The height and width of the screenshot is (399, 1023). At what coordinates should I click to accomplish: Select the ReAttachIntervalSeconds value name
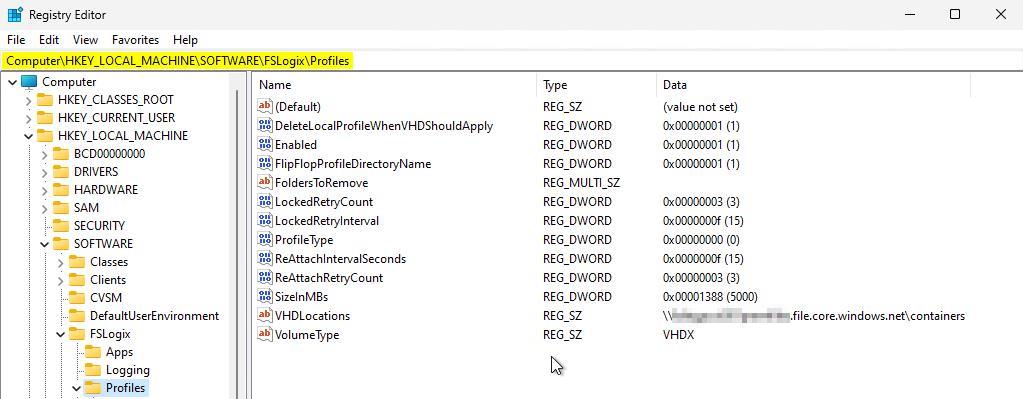tap(341, 259)
